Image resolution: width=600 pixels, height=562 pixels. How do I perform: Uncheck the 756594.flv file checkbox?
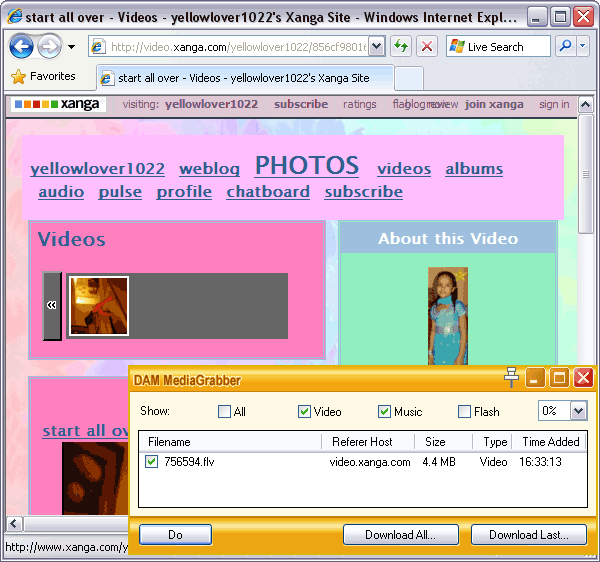click(152, 461)
